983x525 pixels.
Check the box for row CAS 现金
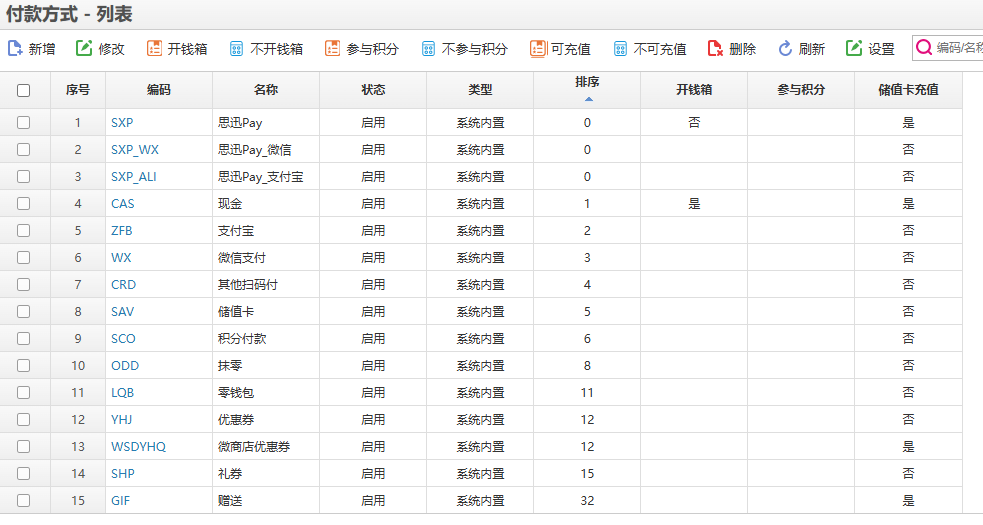click(x=24, y=203)
